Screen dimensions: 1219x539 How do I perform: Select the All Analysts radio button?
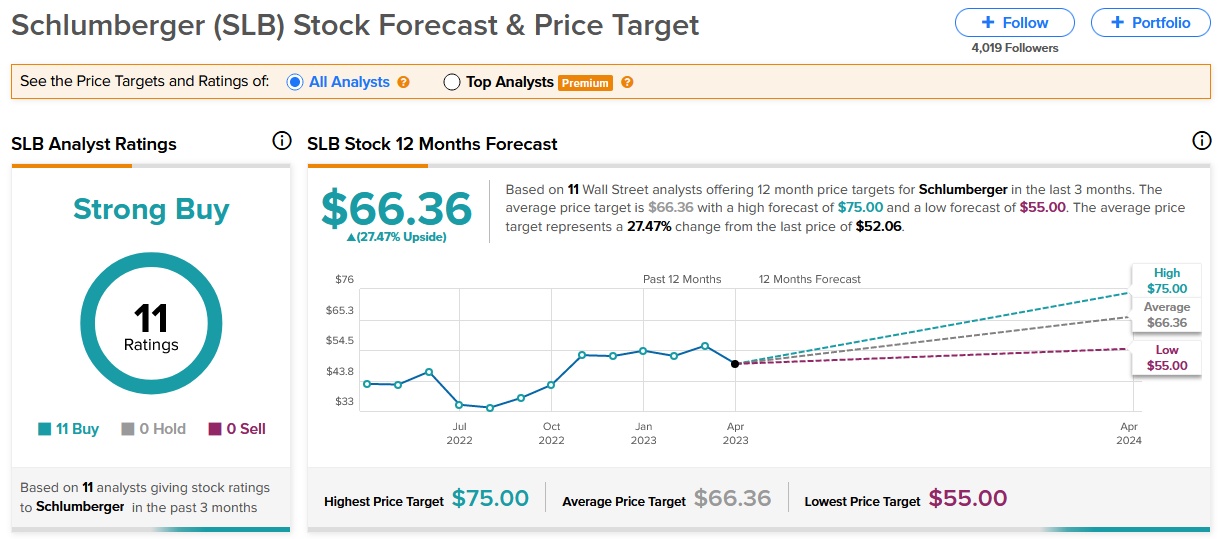point(295,82)
